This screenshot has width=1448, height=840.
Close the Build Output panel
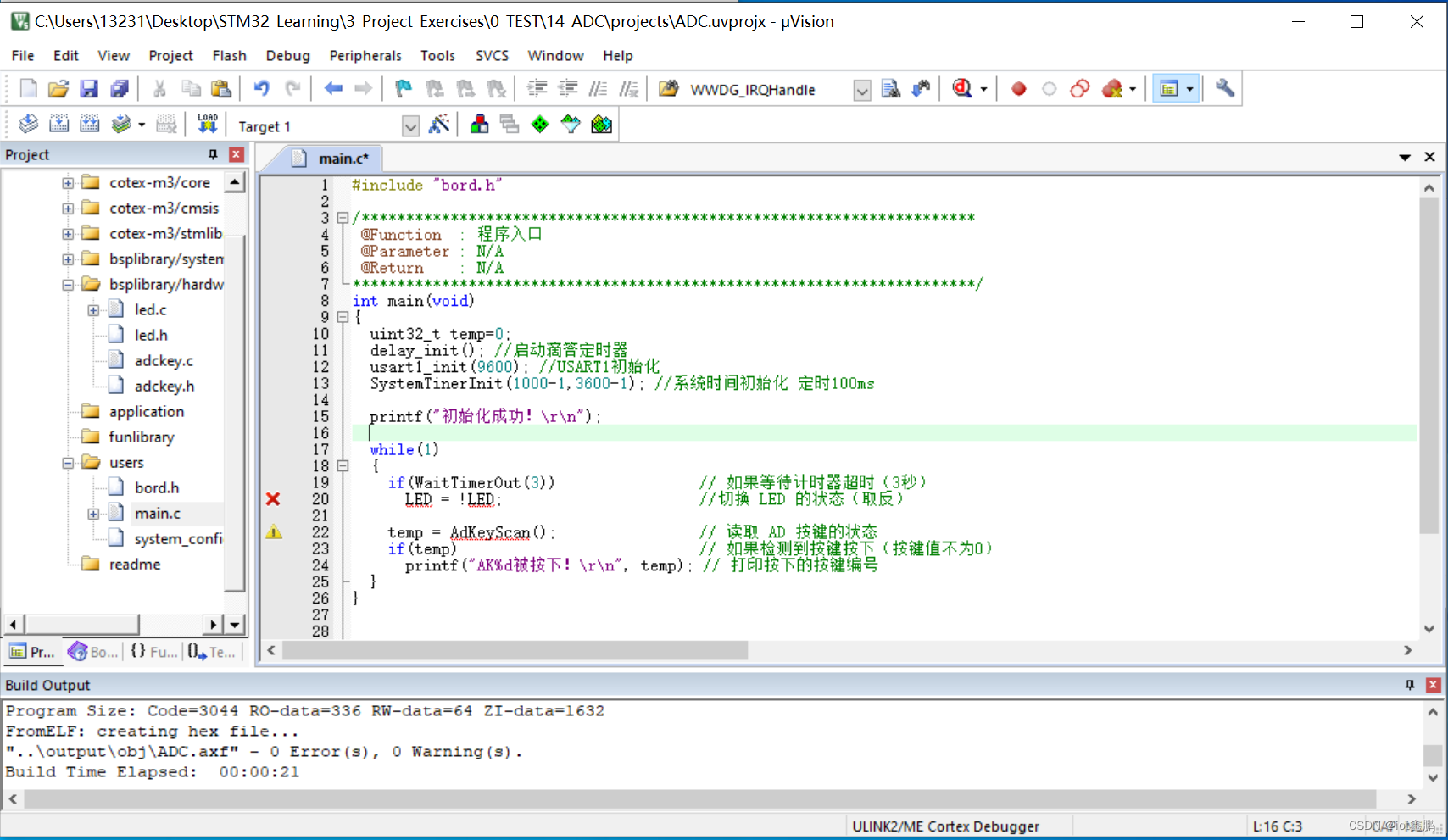click(x=1434, y=685)
